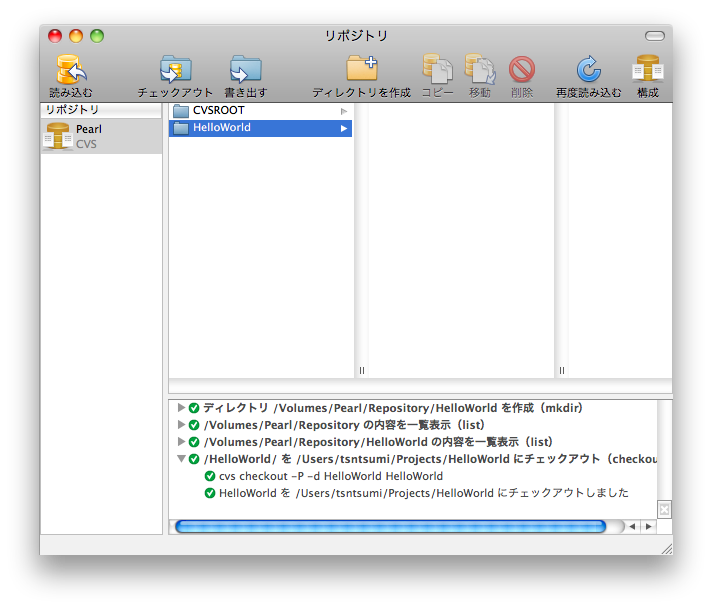The width and height of the screenshot is (713, 610).
Task: Select the '/HelloWorld/ を ... にチェックアウト' log line
Action: tap(430, 459)
